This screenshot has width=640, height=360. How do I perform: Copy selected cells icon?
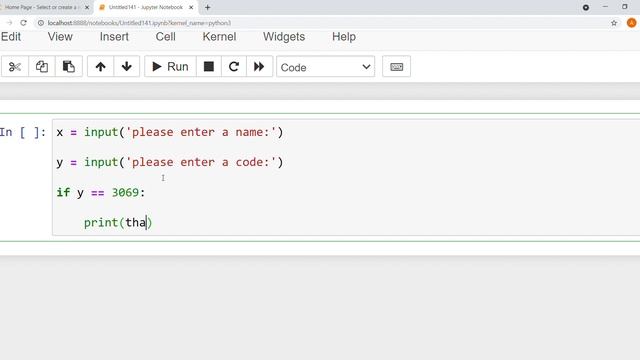[x=42, y=67]
